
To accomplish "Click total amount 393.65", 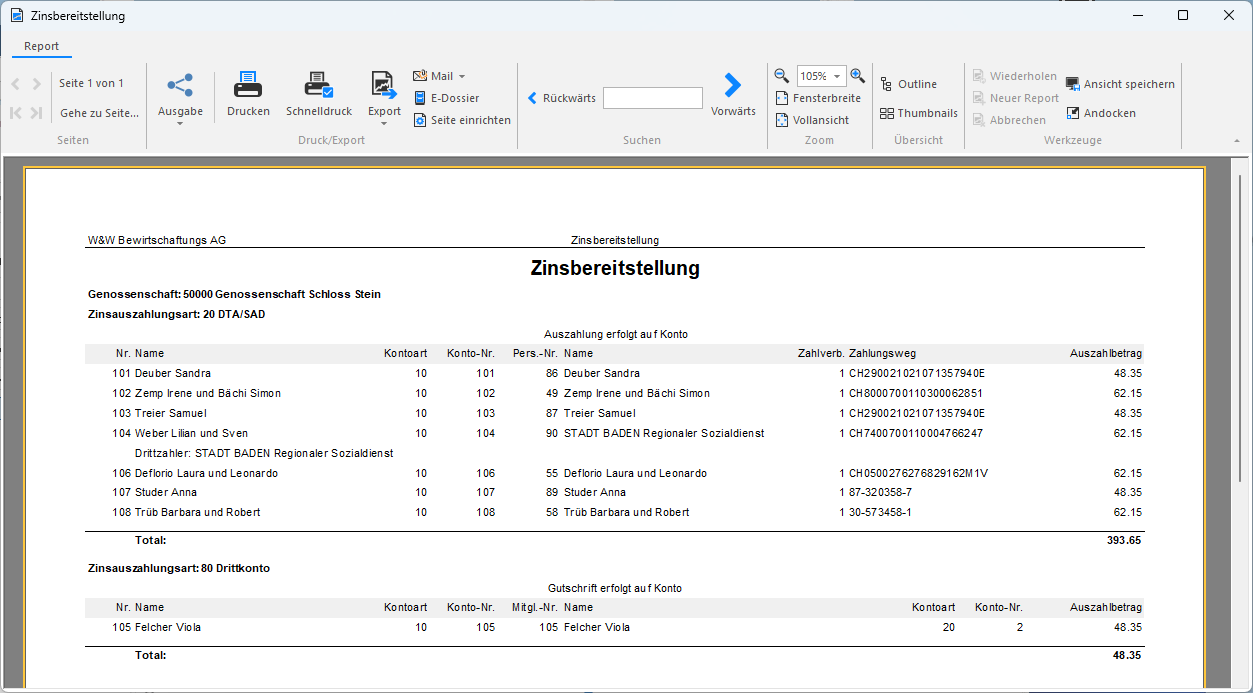I will pos(1124,540).
